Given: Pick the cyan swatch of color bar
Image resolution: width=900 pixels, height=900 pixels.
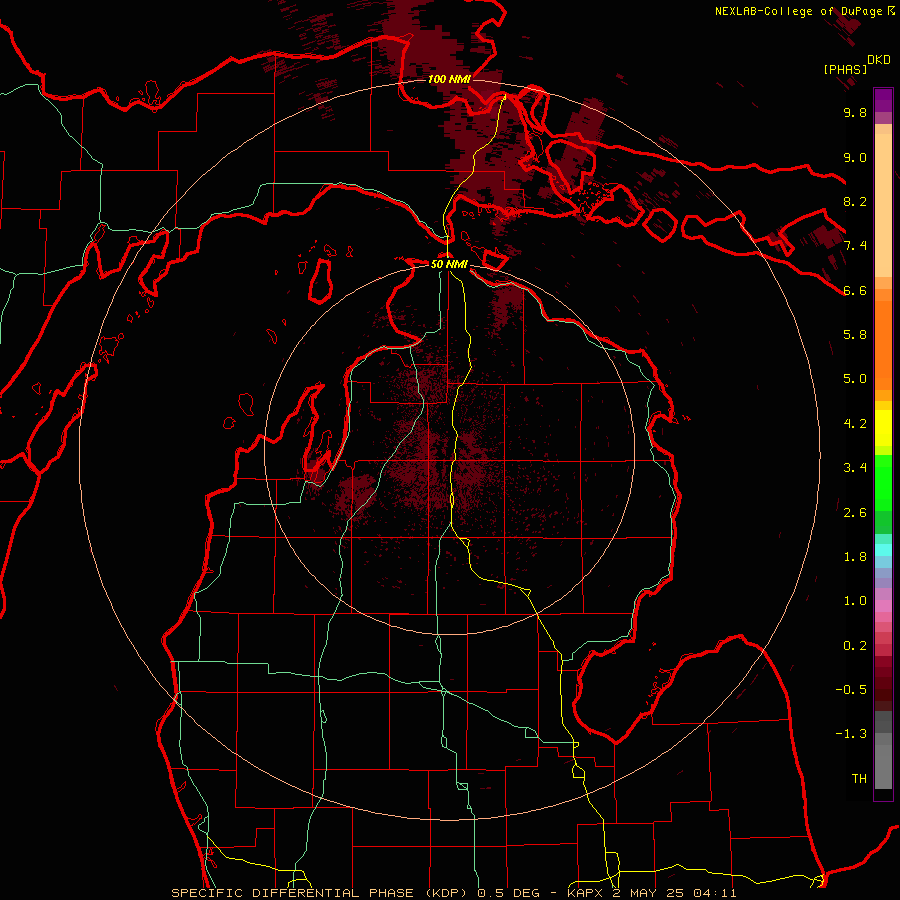Looking at the screenshot, I should point(883,550).
